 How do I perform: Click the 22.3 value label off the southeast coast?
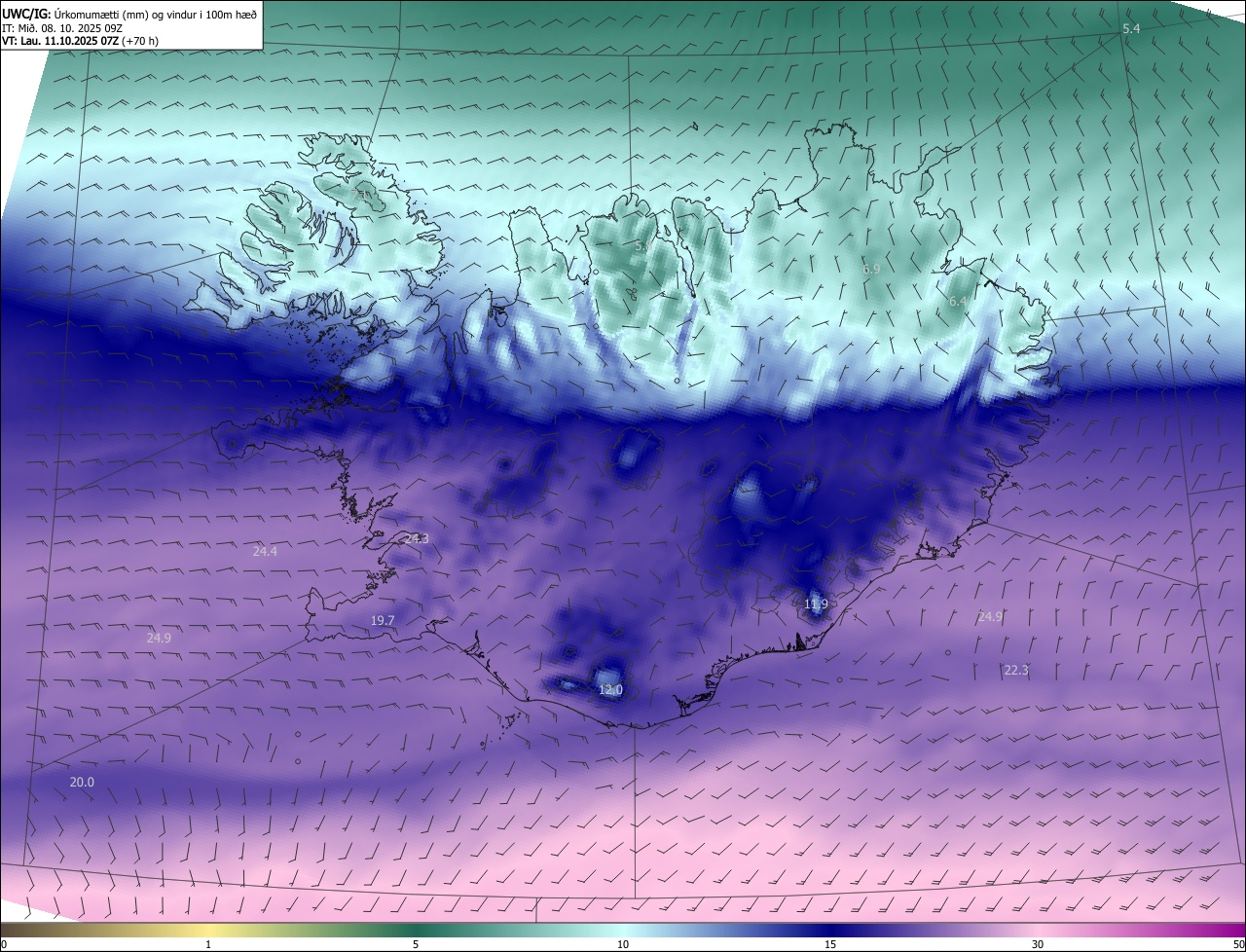[x=1016, y=670]
